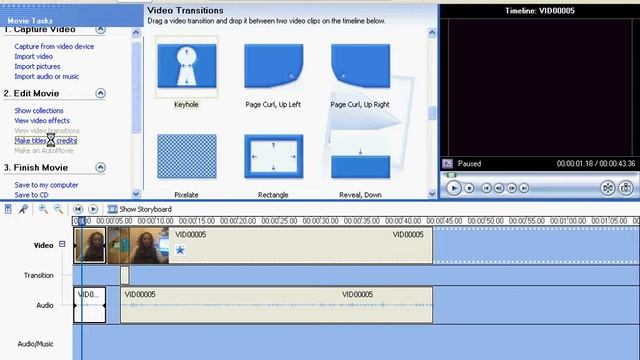
Task: Collapse the Capture Video section
Action: tap(100, 29)
